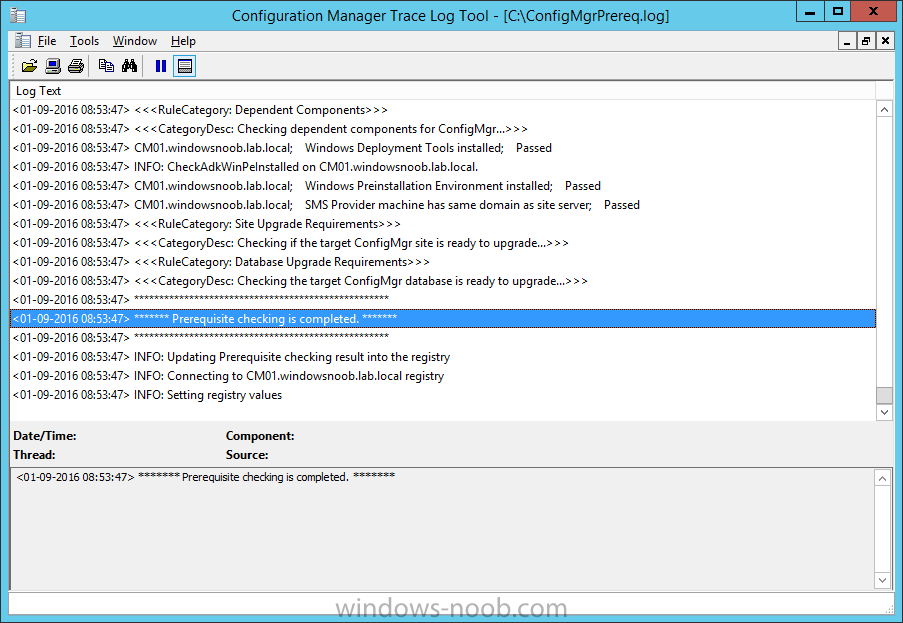Close the inner ConfigMgrPrereq.log document
This screenshot has width=903, height=623.
click(x=885, y=41)
